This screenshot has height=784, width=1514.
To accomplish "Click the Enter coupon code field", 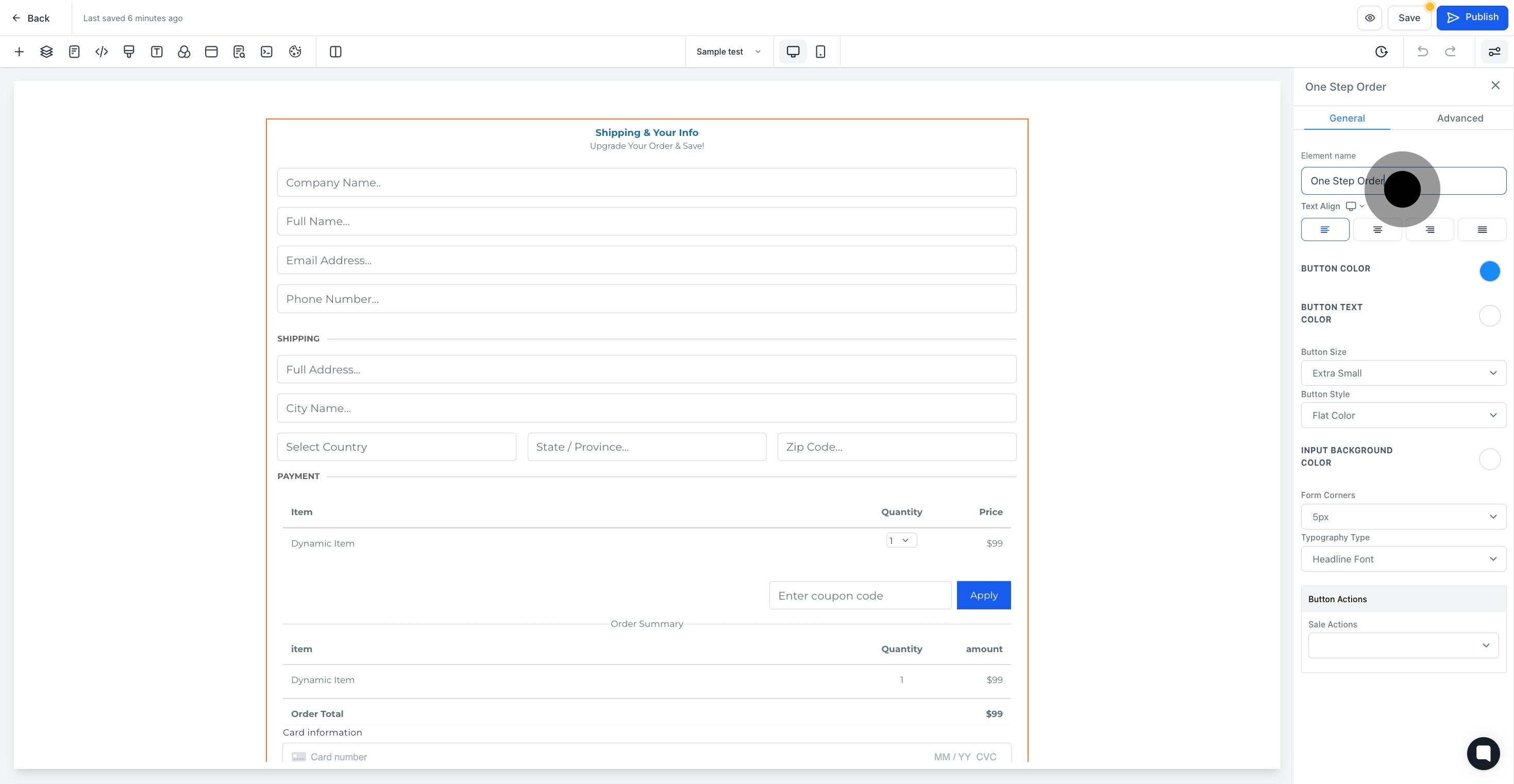I will [860, 595].
